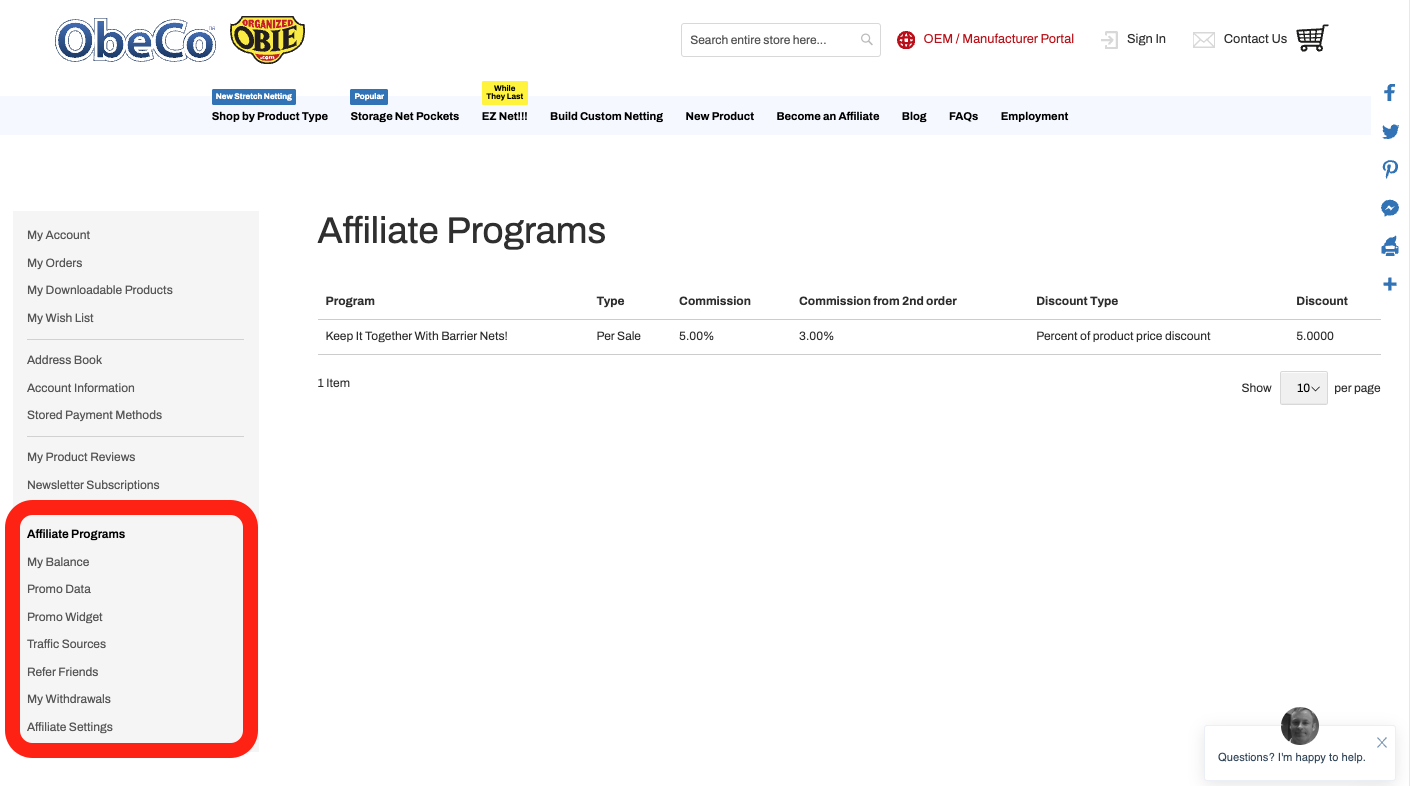Open Shop by Product Type menu

tap(270, 116)
